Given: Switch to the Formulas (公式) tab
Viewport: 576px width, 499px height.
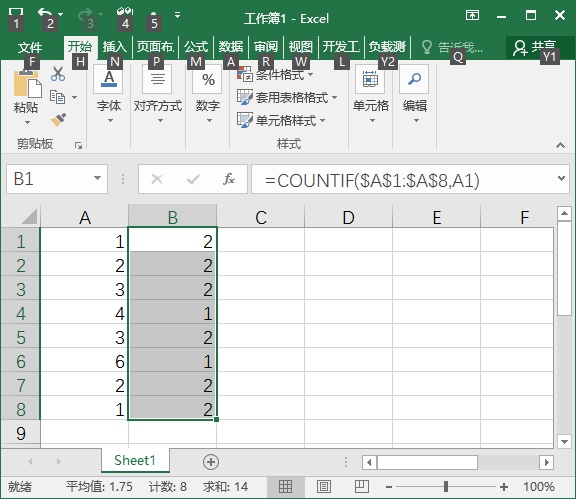Looking at the screenshot, I should (196, 47).
